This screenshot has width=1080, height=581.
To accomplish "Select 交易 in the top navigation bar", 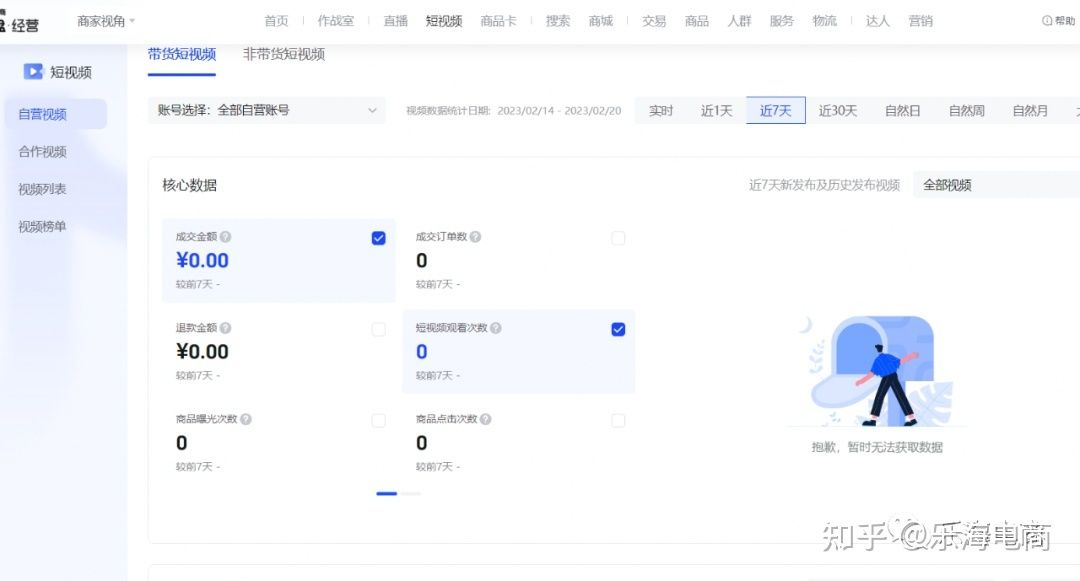I will point(653,19).
